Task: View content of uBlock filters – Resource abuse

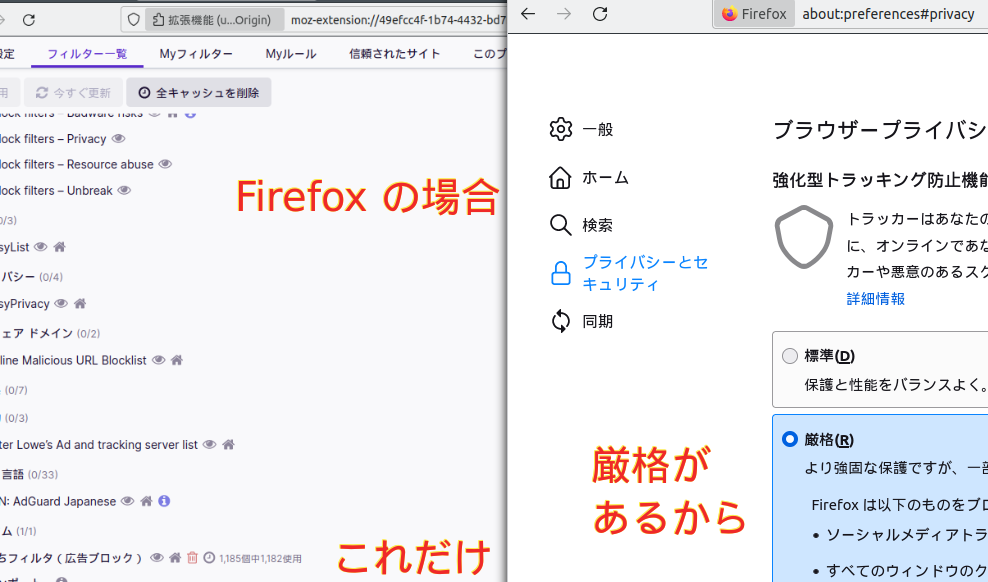Action: coord(165,164)
